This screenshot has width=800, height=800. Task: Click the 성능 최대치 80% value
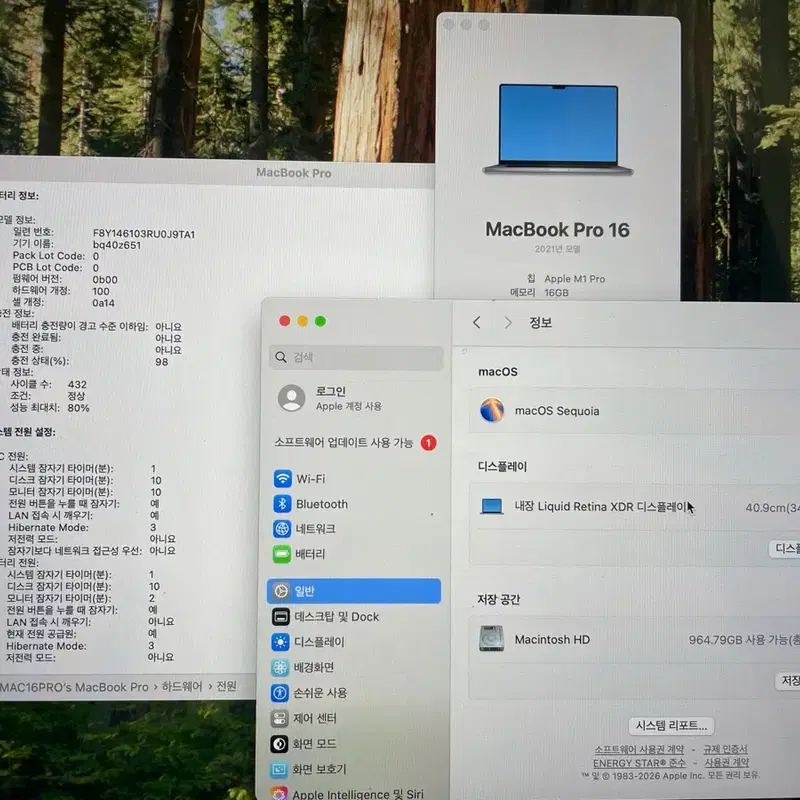[x=79, y=408]
